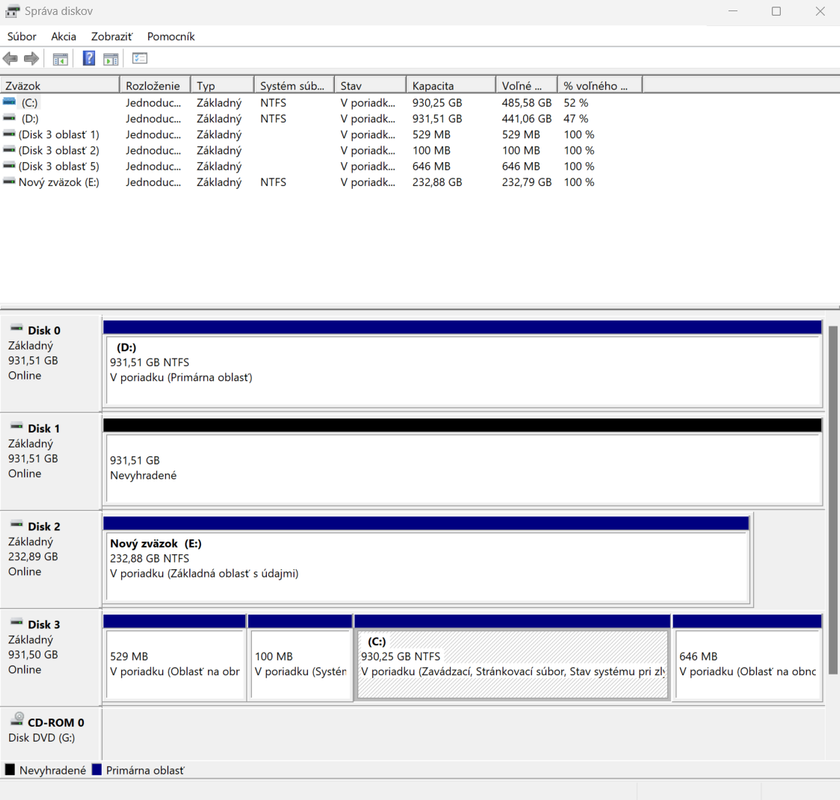This screenshot has height=800, width=840.
Task: Click the (D:) volume drive icon
Action: click(9, 117)
